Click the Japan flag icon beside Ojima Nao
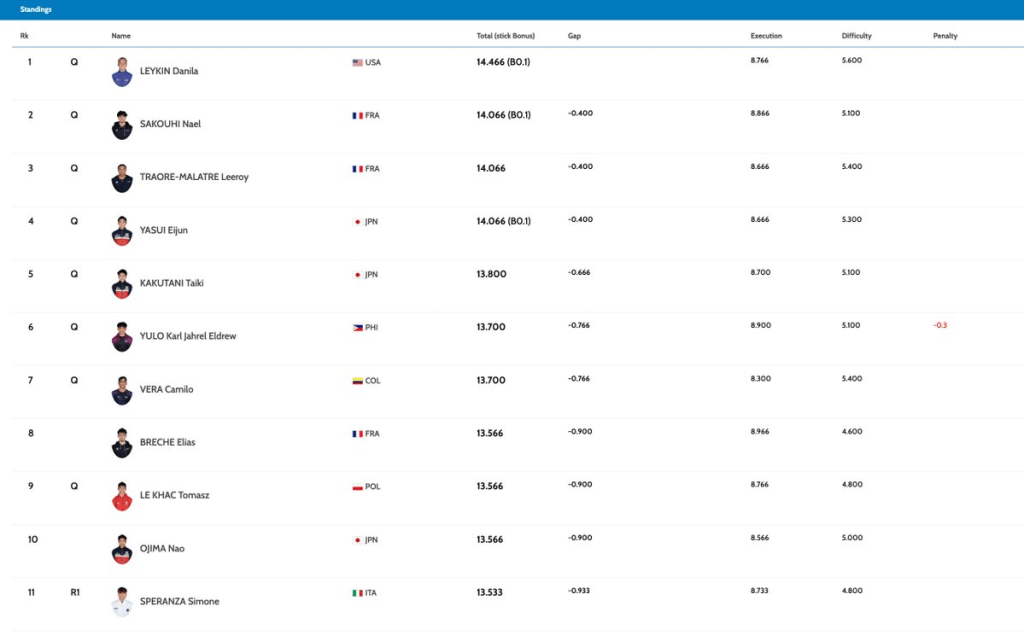This screenshot has width=1024, height=635. 357,539
